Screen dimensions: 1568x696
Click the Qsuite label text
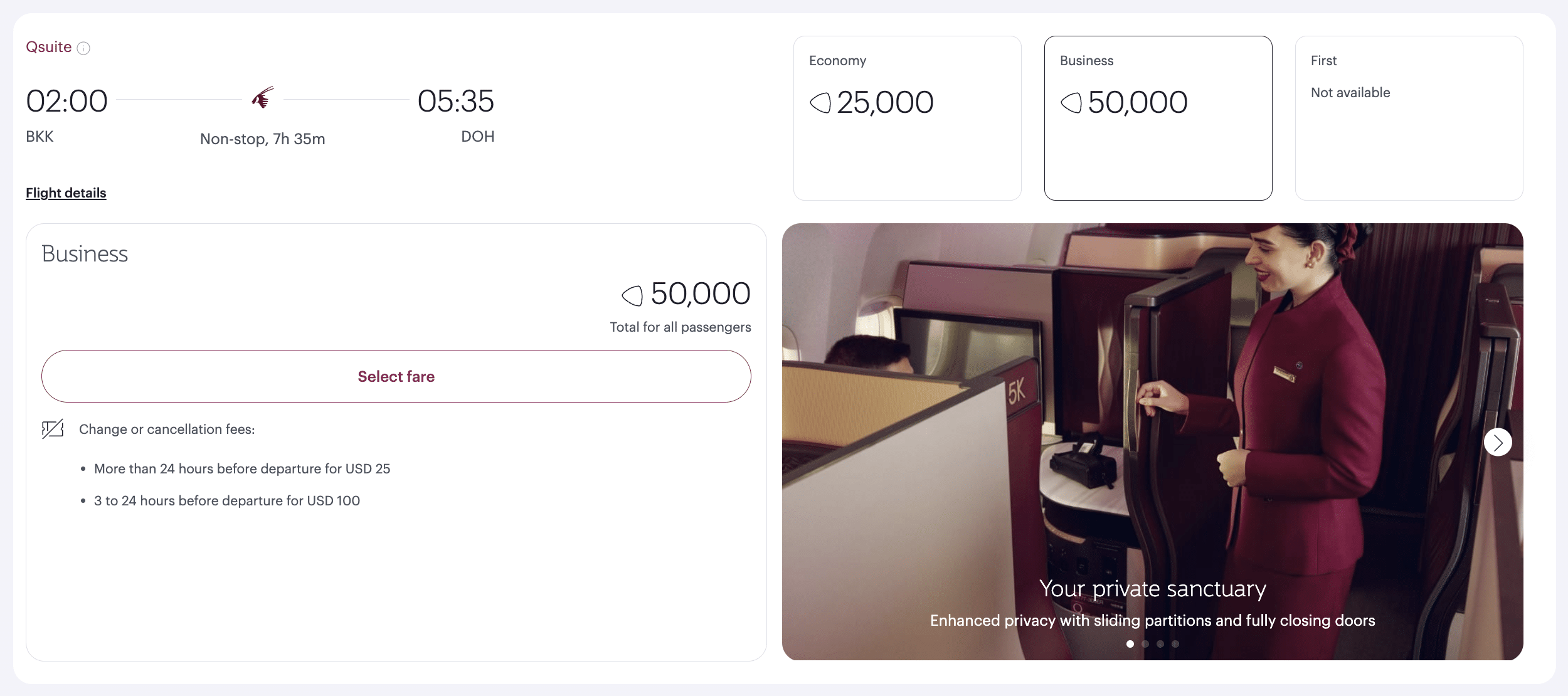[48, 47]
